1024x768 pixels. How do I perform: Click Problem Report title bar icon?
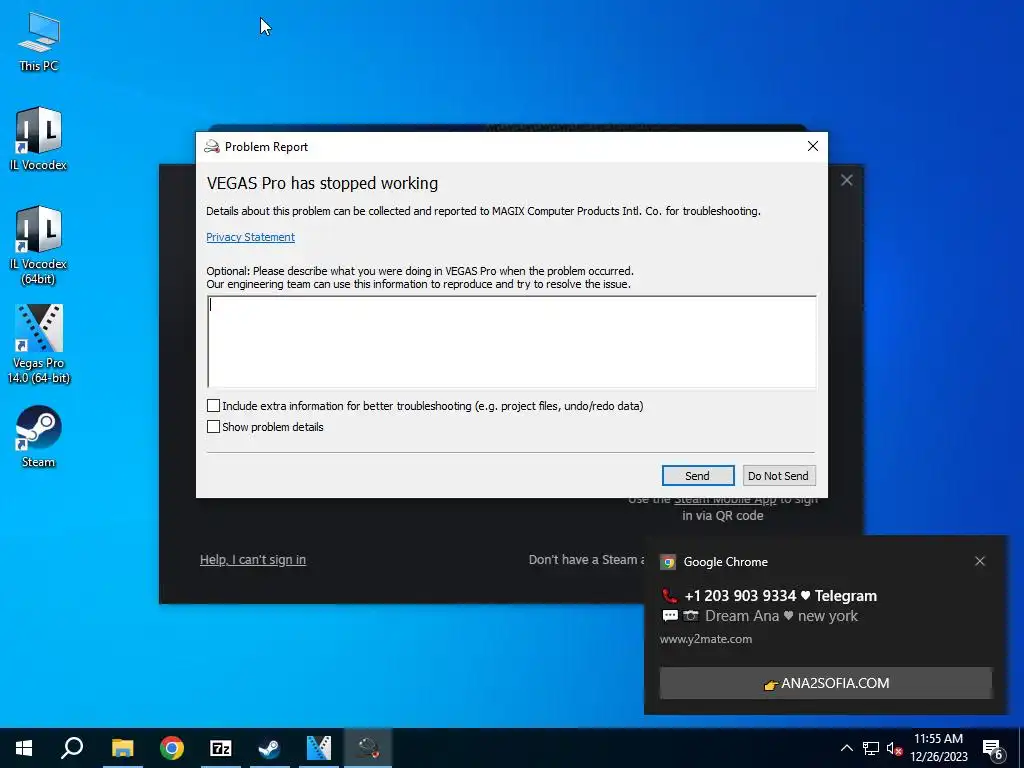(x=212, y=146)
